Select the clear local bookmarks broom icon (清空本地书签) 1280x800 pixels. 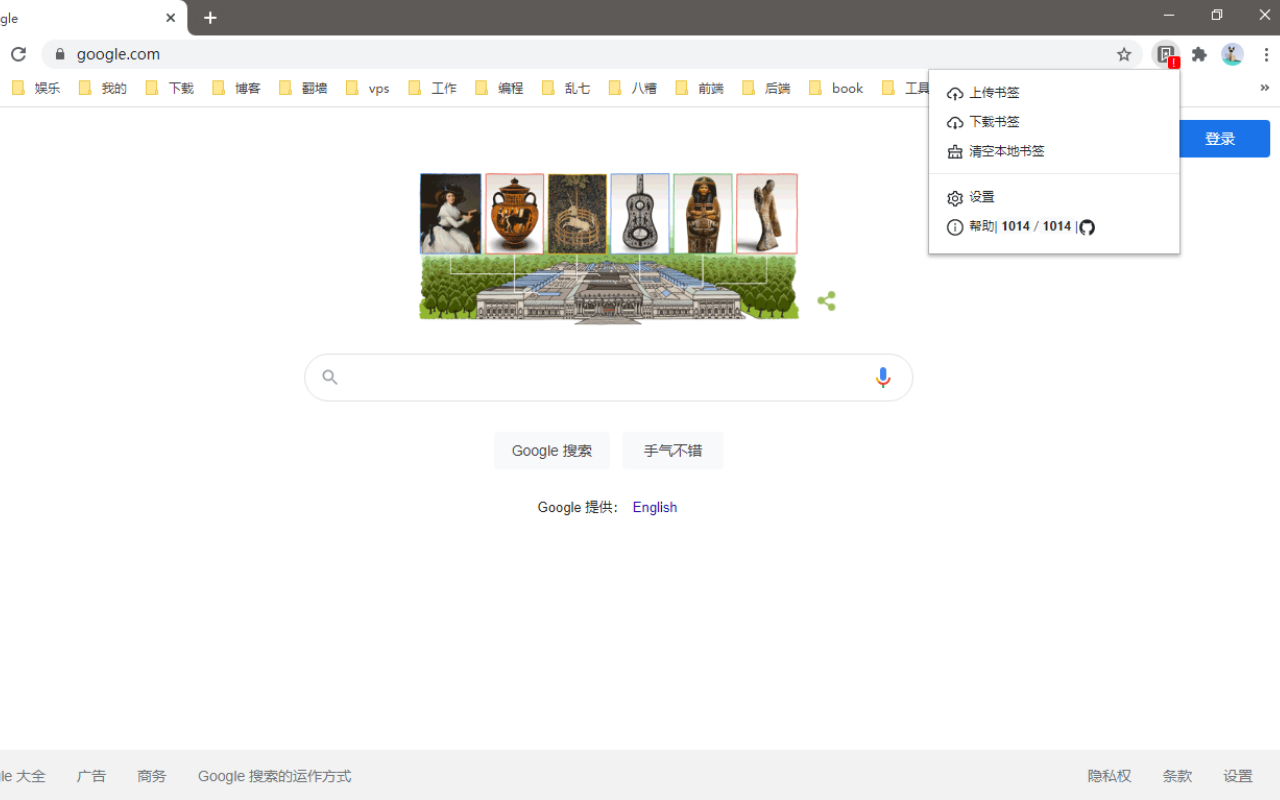point(955,151)
